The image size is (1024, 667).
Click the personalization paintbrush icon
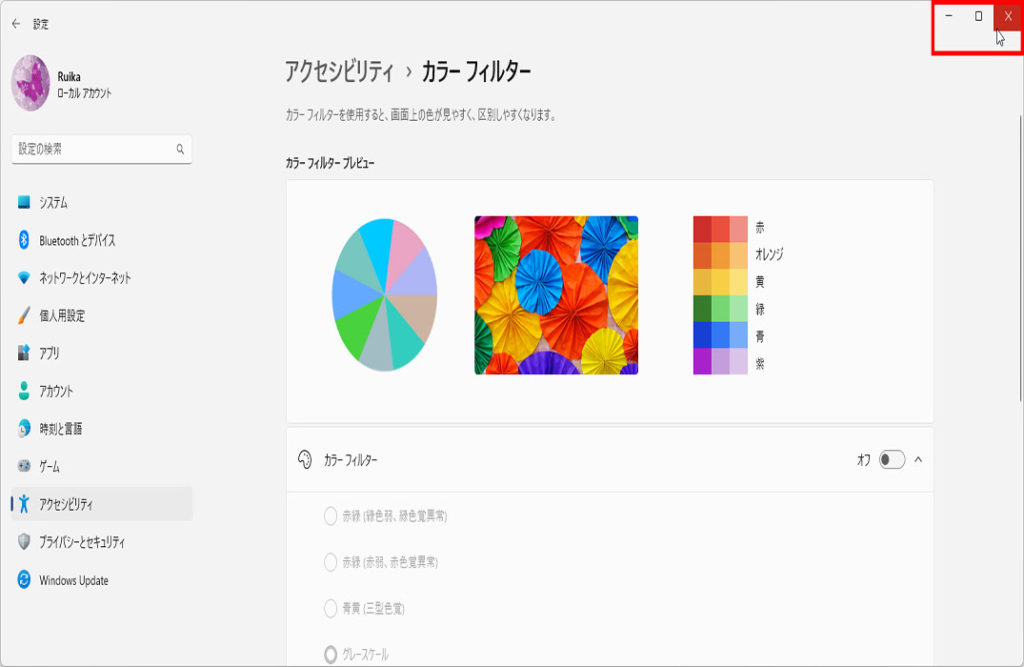(x=25, y=316)
